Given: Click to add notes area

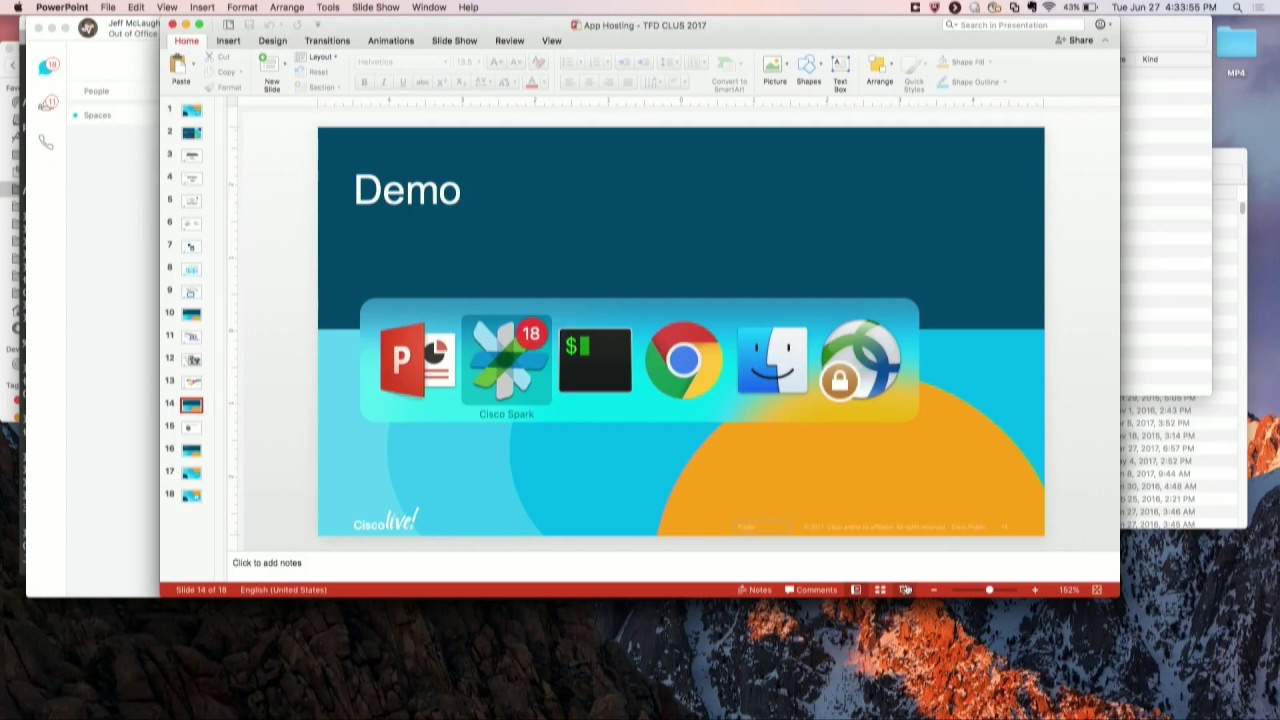Looking at the screenshot, I should pos(267,563).
